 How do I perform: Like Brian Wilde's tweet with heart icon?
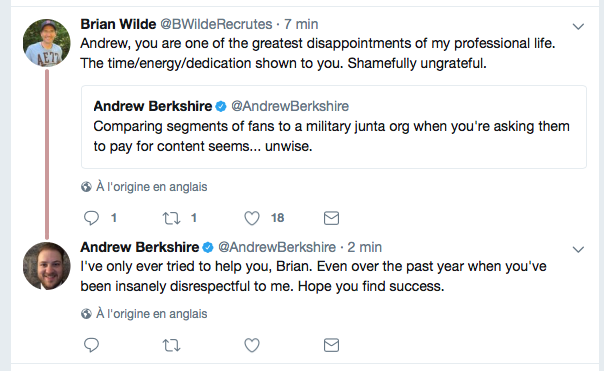pos(252,218)
